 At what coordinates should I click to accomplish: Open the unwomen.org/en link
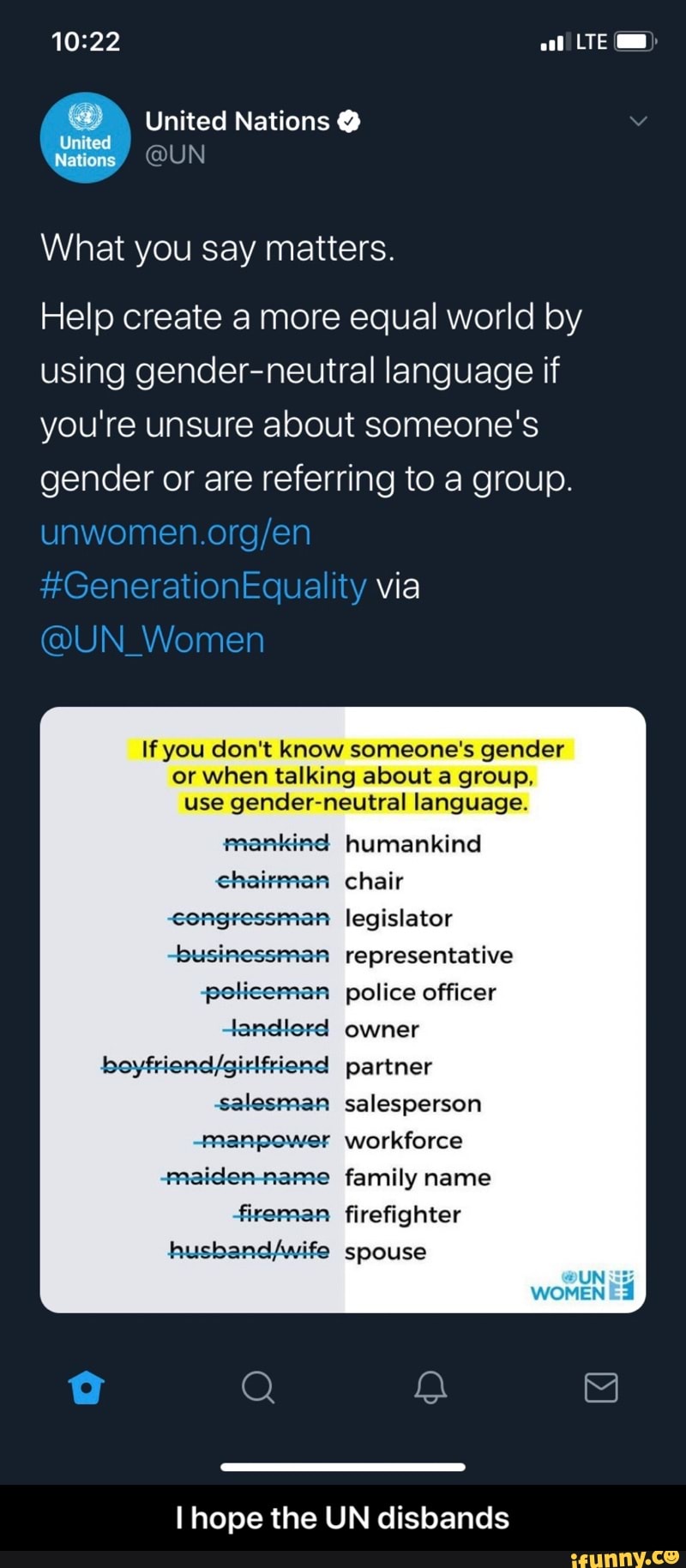click(x=175, y=532)
